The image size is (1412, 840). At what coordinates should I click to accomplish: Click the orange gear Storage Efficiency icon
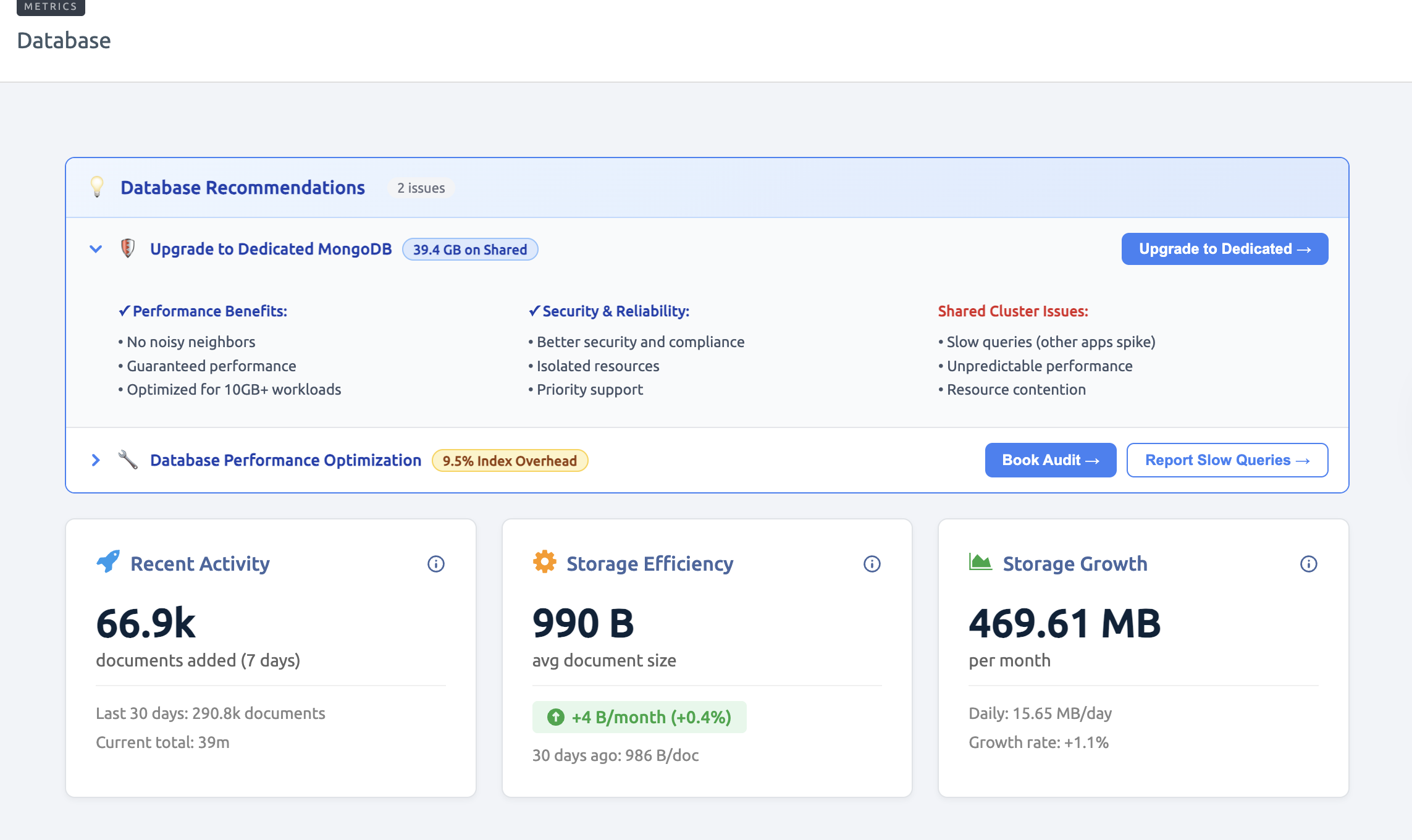tap(544, 562)
